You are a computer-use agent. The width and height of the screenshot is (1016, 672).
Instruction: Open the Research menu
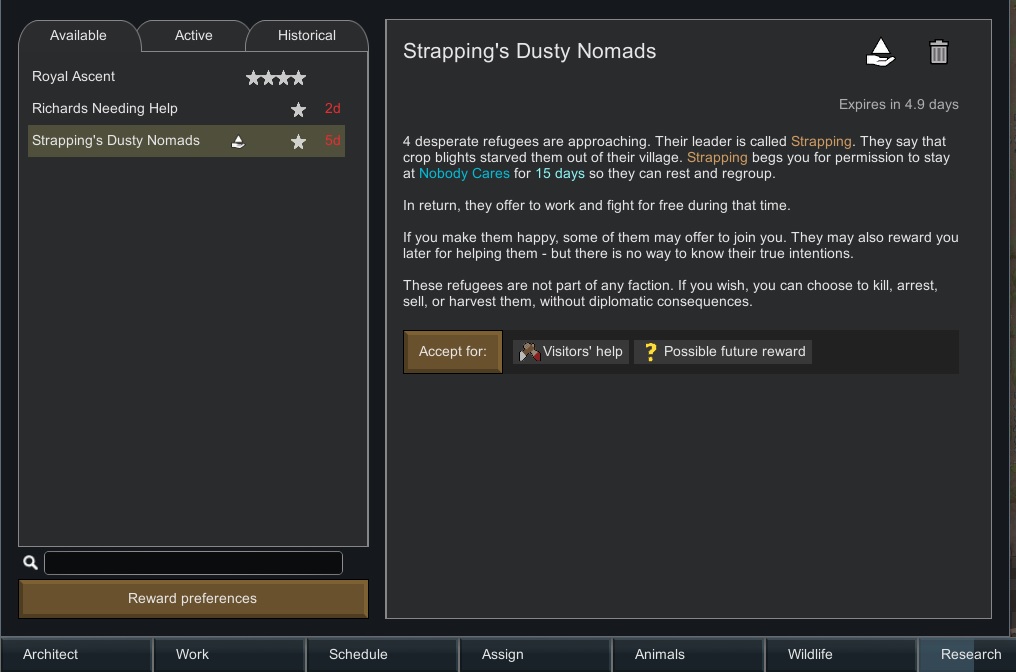970,655
